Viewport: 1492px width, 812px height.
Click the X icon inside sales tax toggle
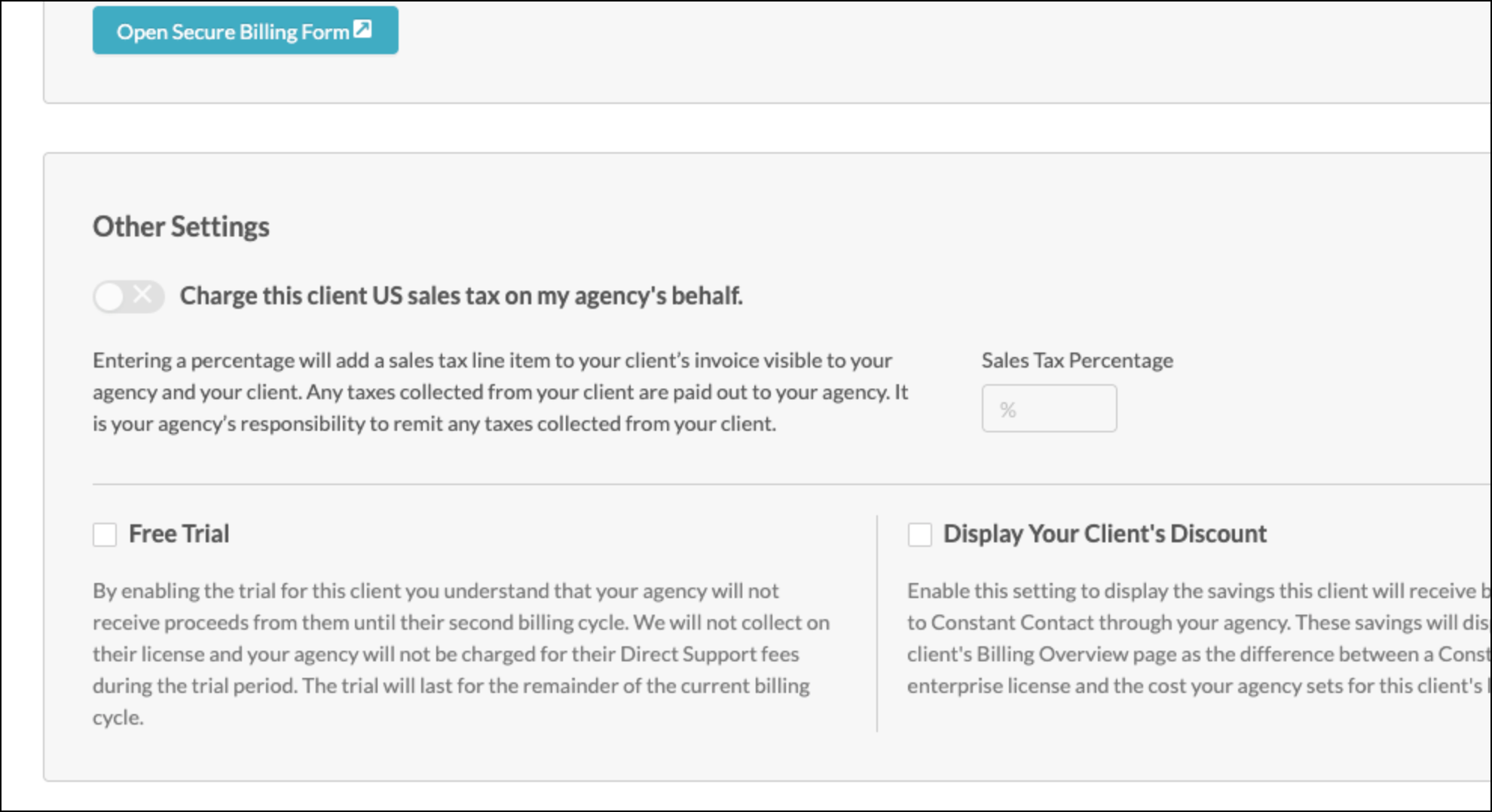tap(142, 295)
